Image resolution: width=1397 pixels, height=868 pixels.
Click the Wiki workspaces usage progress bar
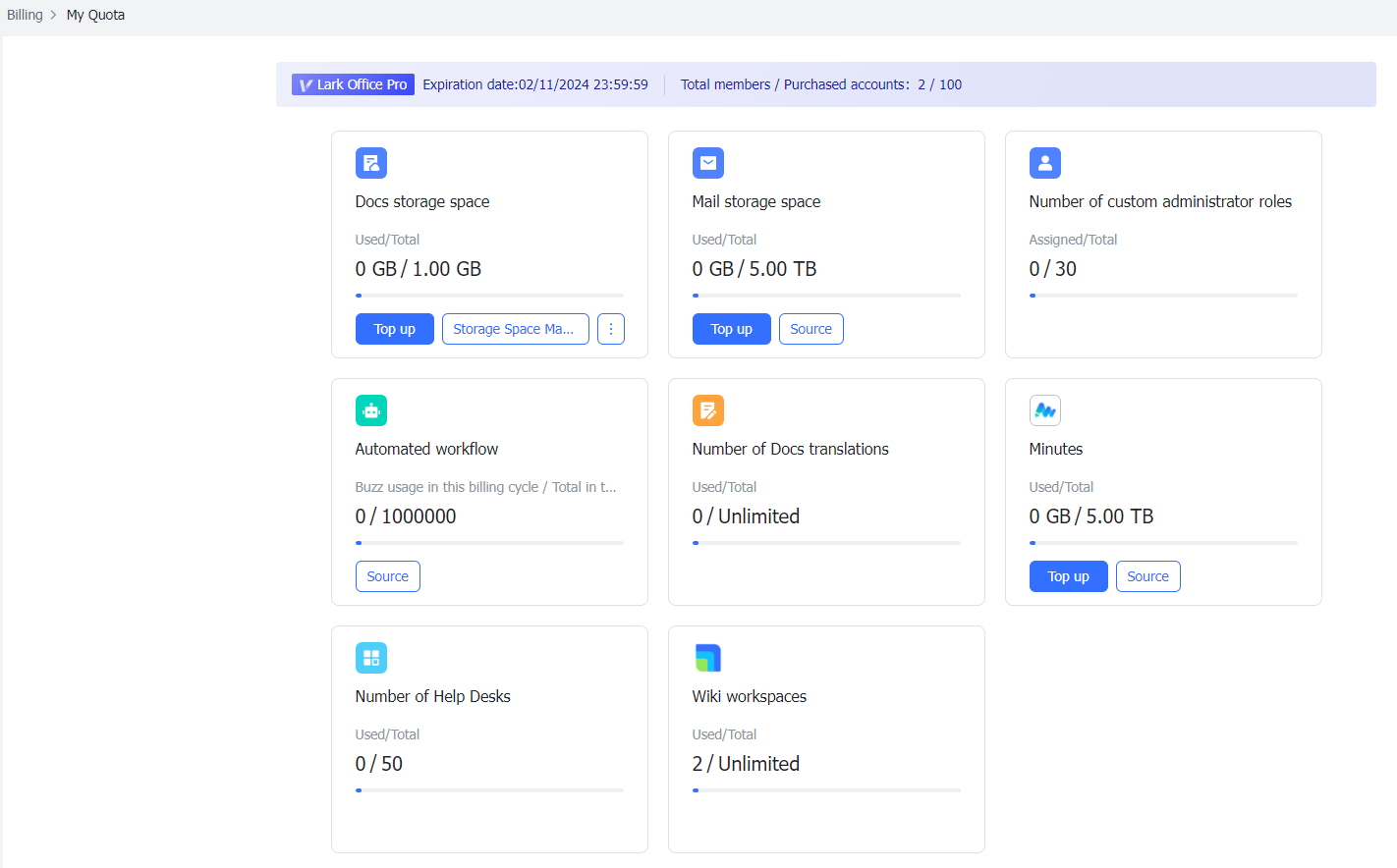coord(826,790)
